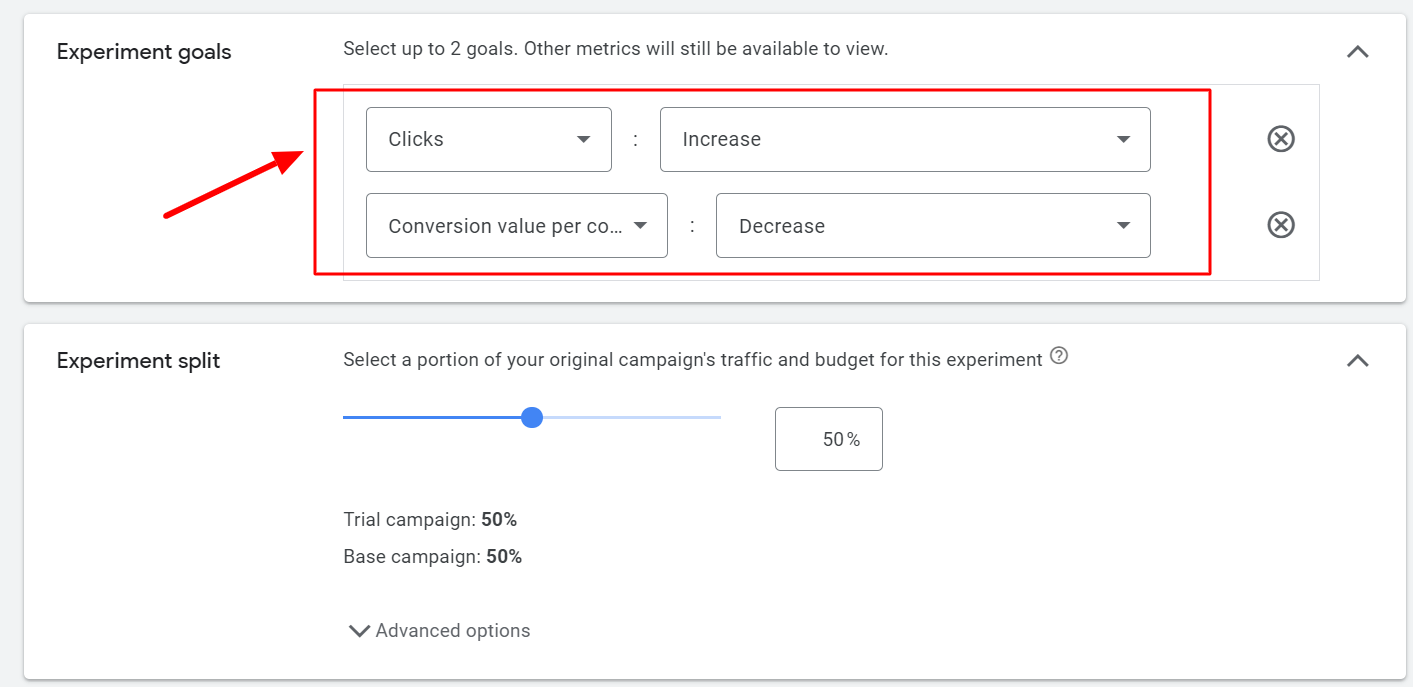Click the blue experiment split slider handle
Viewport: 1413px width, 687px height.
(x=532, y=417)
